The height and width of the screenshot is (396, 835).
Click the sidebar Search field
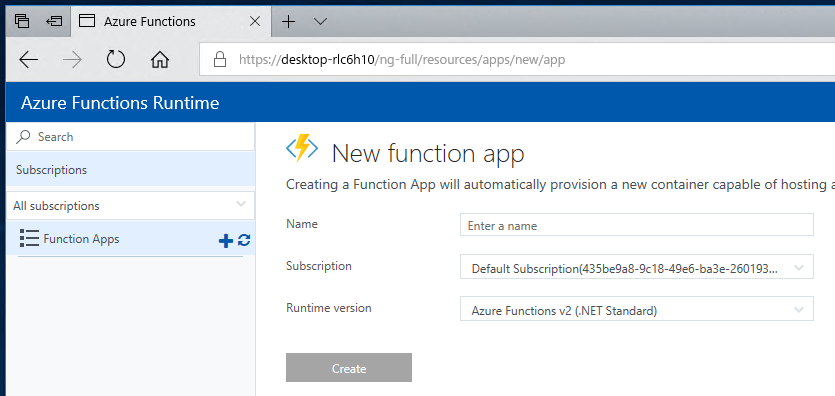point(130,137)
